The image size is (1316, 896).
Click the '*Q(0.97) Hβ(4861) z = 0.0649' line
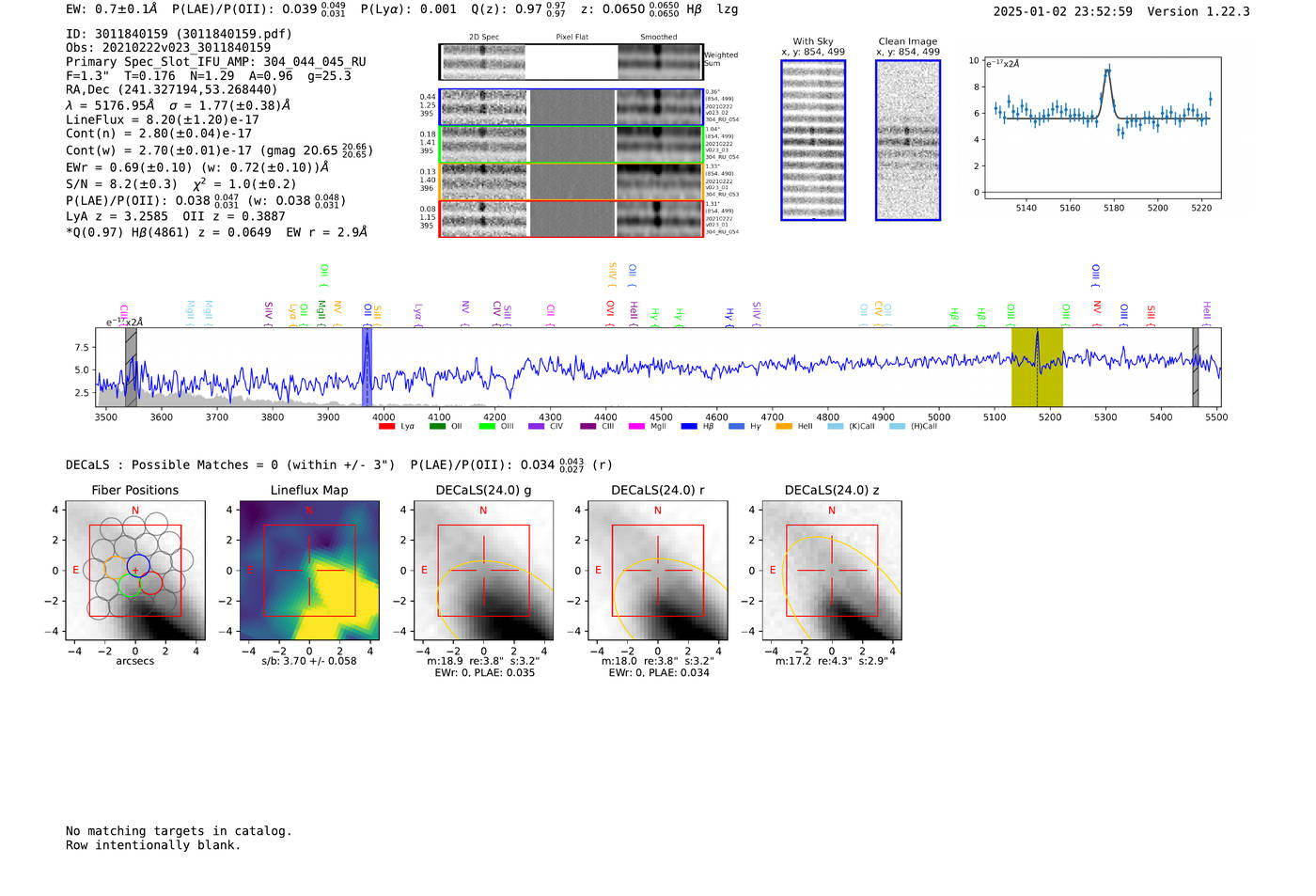[168, 232]
